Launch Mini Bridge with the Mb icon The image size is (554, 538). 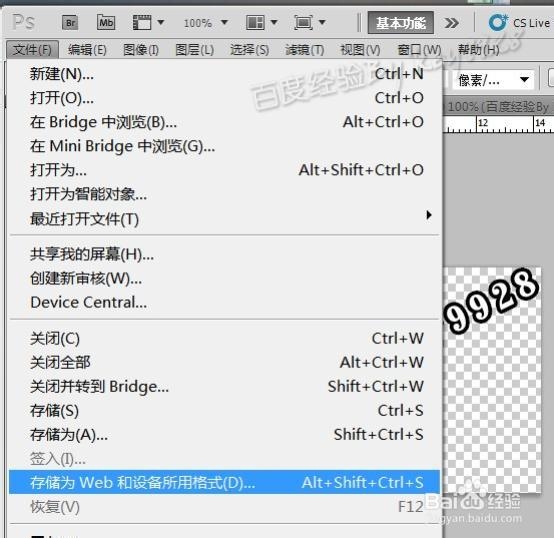pyautogui.click(x=106, y=23)
